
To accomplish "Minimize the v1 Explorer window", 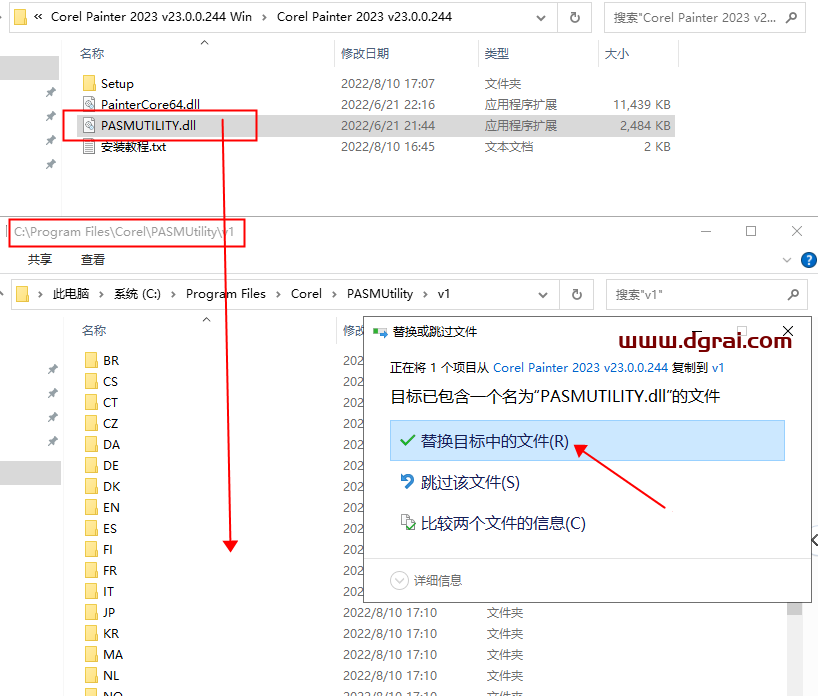I will 706,231.
